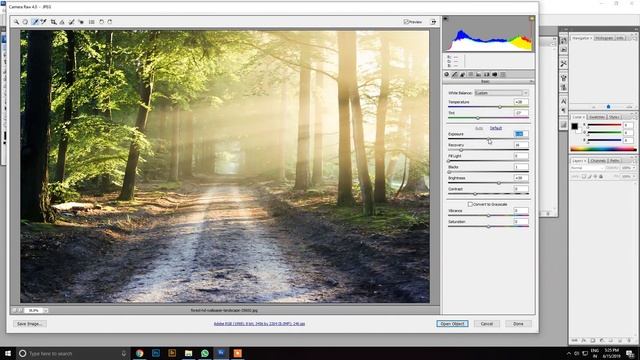Switch to Paths tab in Photoshop
The width and height of the screenshot is (640, 360).
615,161
